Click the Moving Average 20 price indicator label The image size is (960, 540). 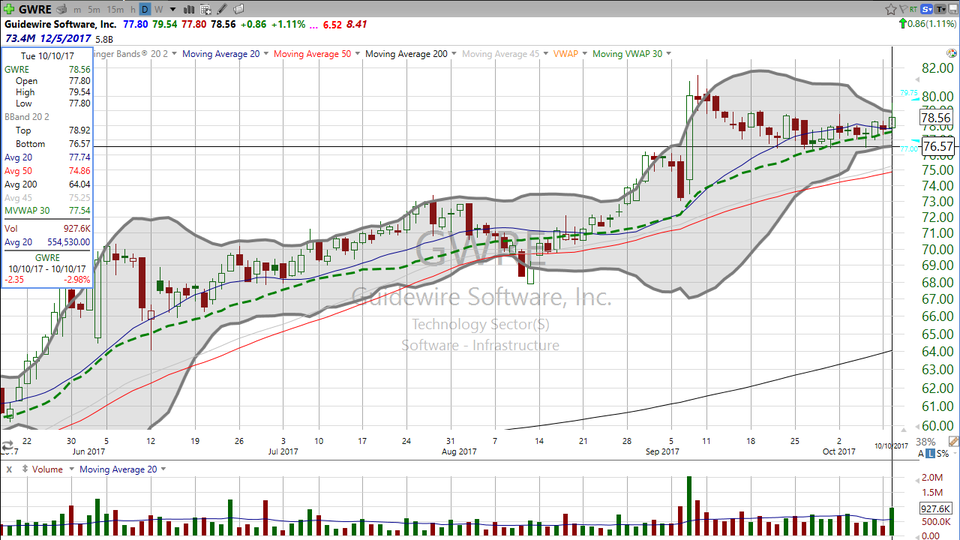pyautogui.click(x=220, y=54)
